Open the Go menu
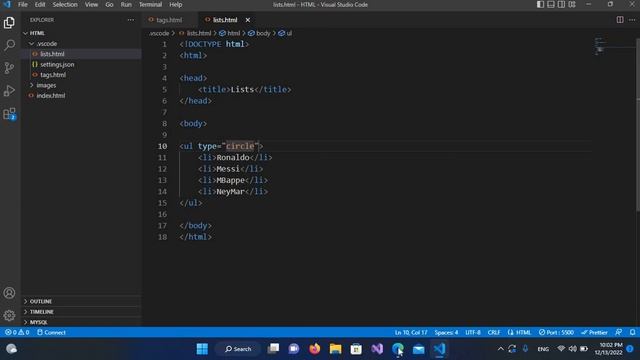The width and height of the screenshot is (640, 360). (x=109, y=4)
